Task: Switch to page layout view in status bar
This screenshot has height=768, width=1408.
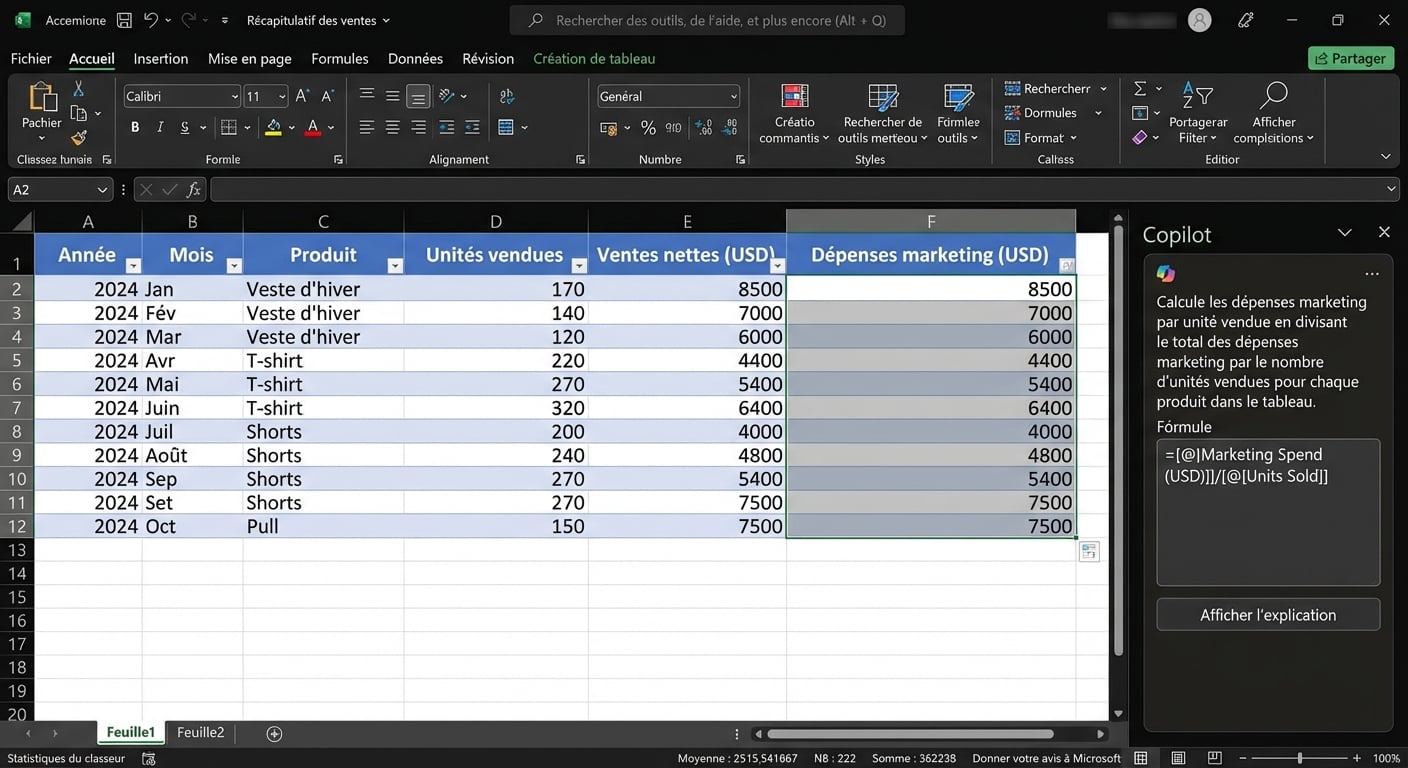Action: 1178,758
